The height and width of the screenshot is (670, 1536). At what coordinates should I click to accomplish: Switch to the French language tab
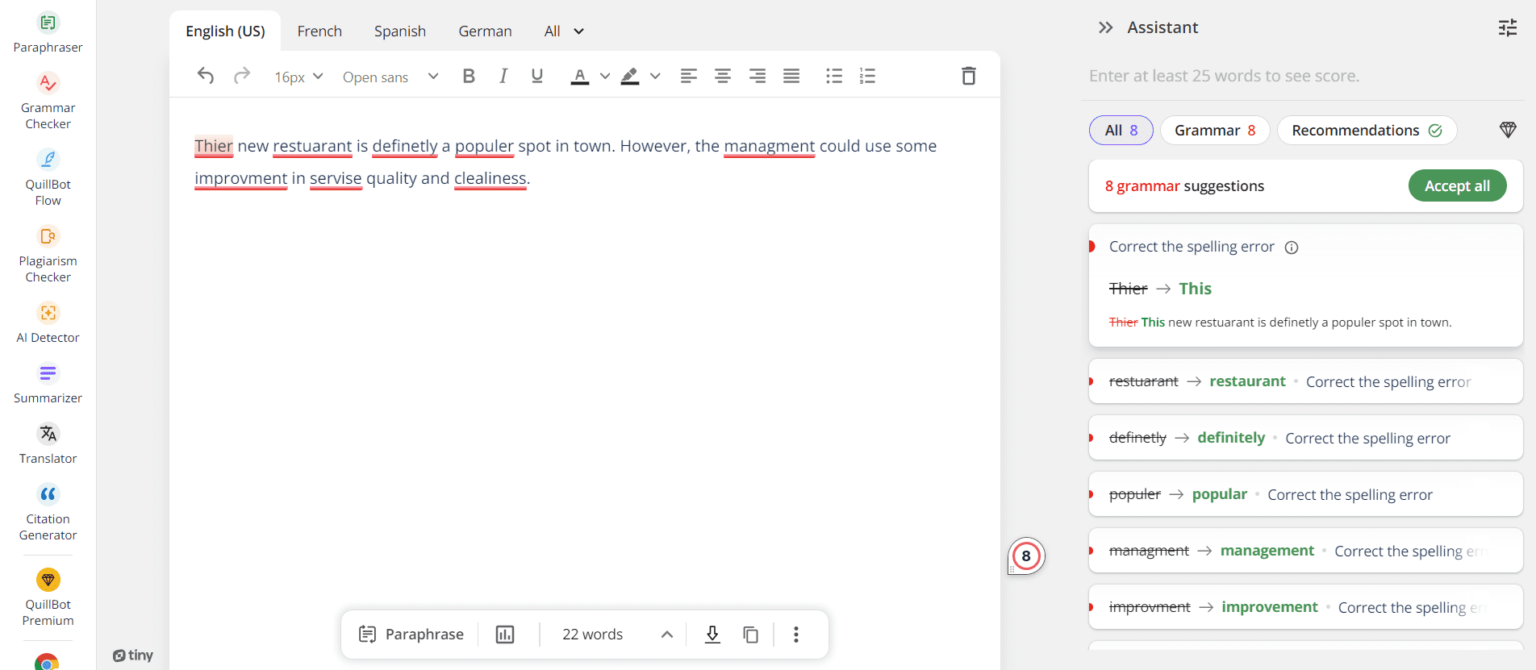coord(319,31)
